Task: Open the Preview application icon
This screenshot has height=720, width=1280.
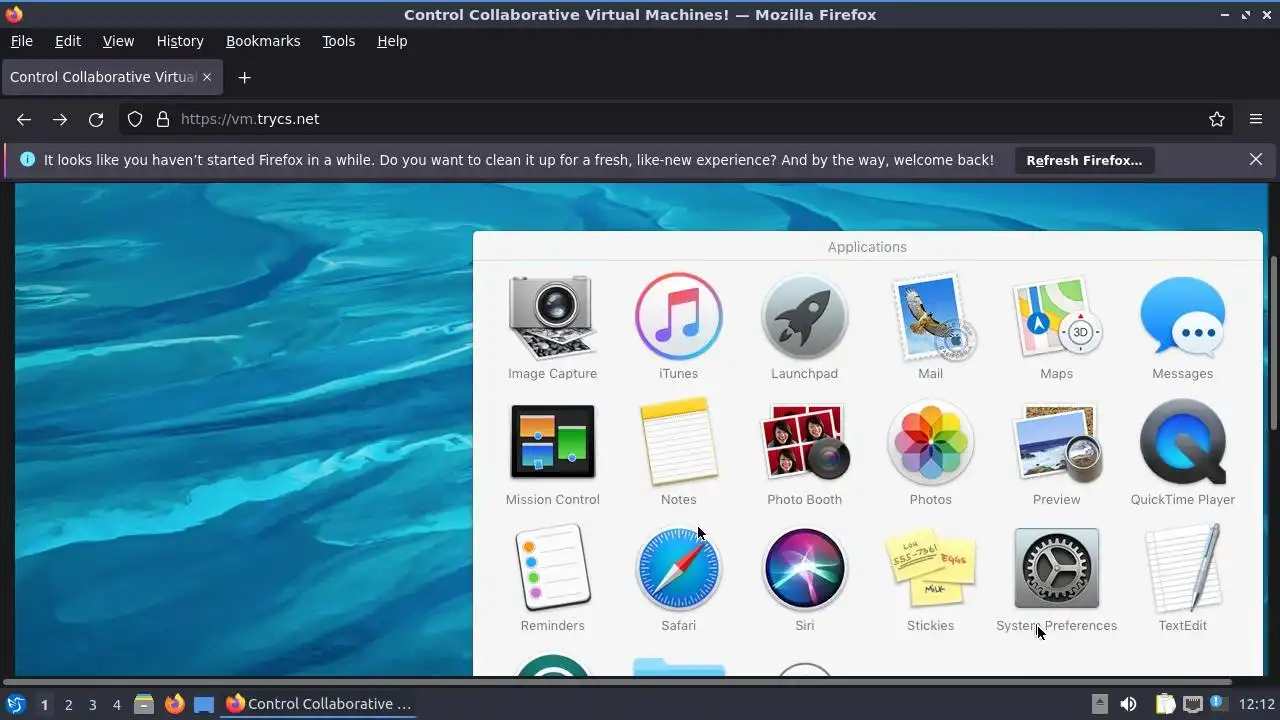Action: [x=1056, y=442]
